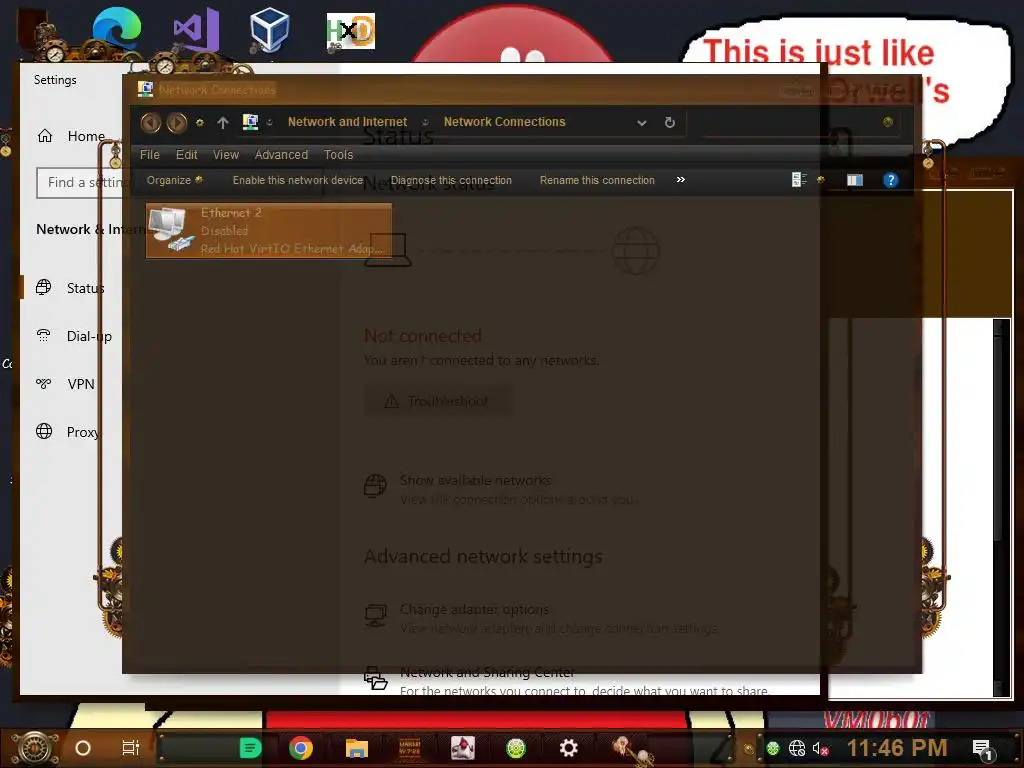Open Settings gear on taskbar

tap(569, 748)
